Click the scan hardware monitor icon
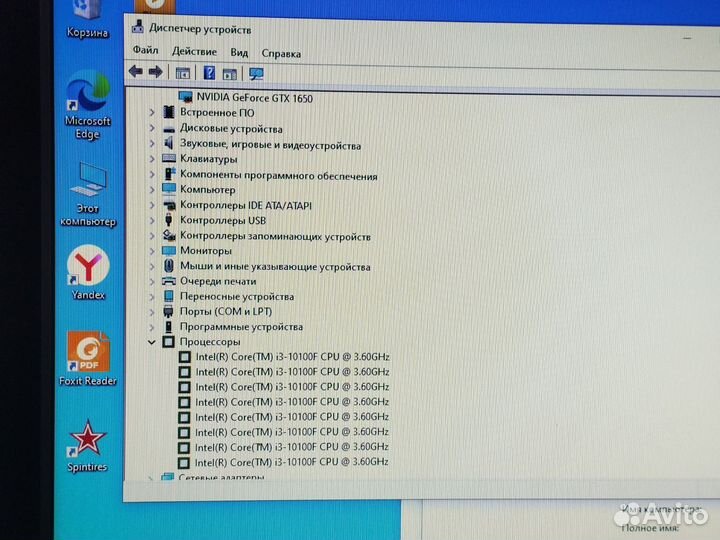 (x=256, y=74)
